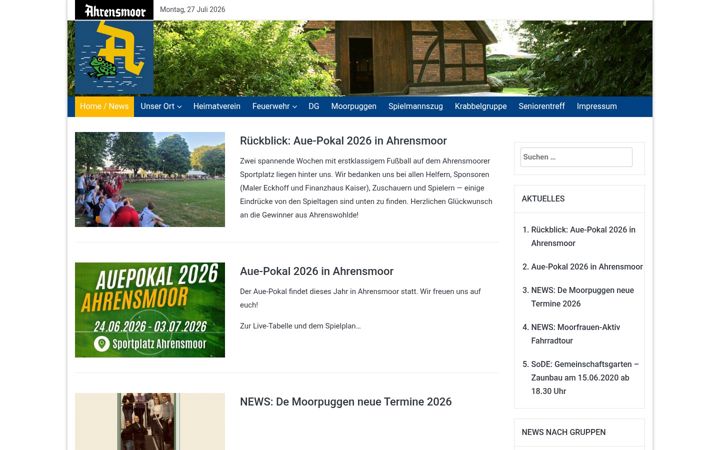
Task: Open sidebar link NEWS: Moorfrauen-Aktiv Fahrradtour
Action: pyautogui.click(x=575, y=334)
